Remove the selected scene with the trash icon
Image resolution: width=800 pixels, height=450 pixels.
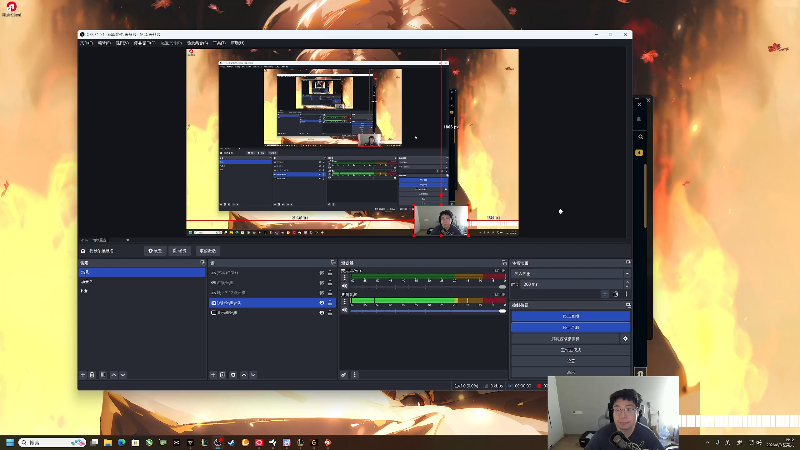(92, 375)
